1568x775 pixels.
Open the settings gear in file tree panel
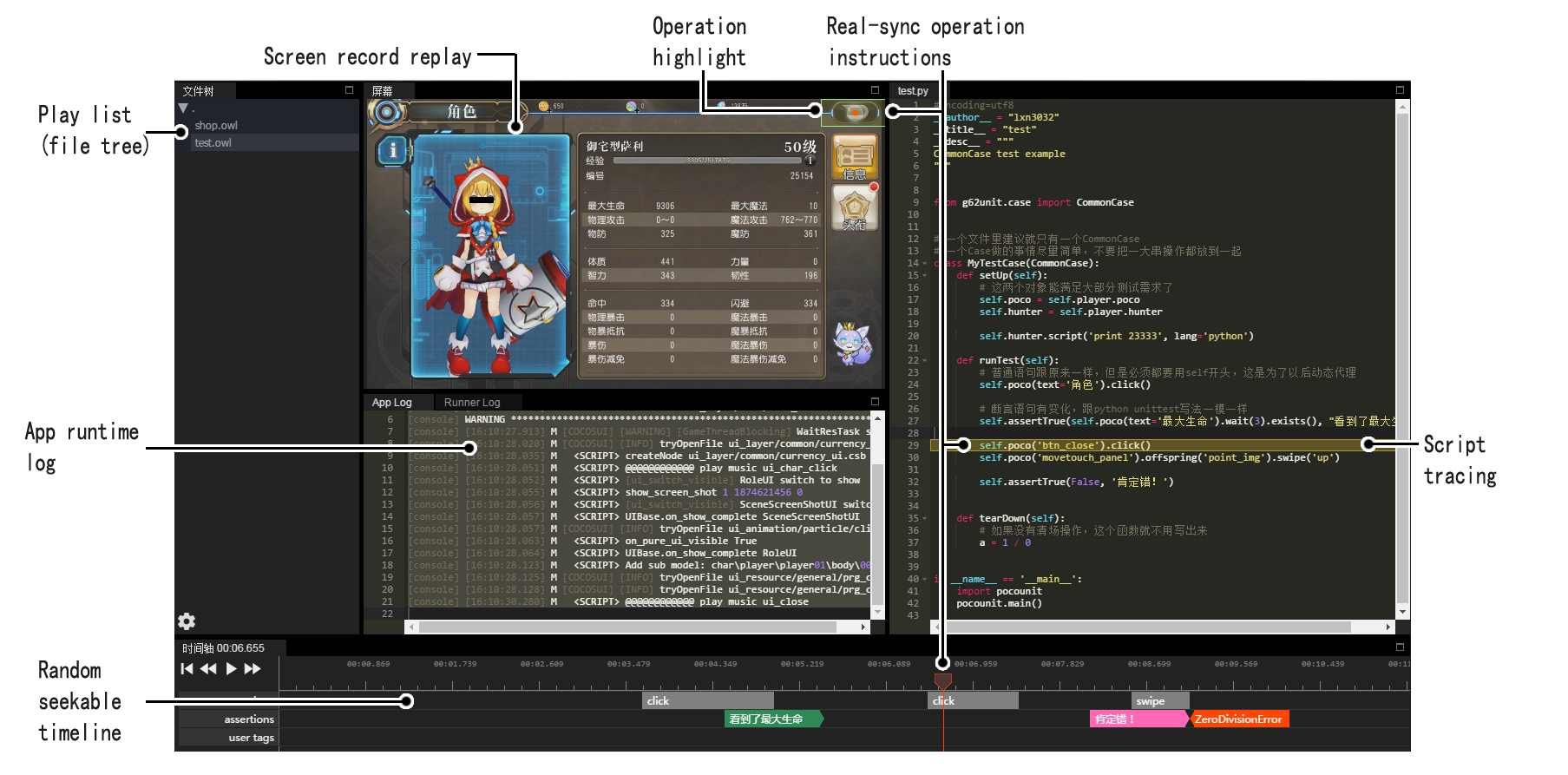coord(187,621)
